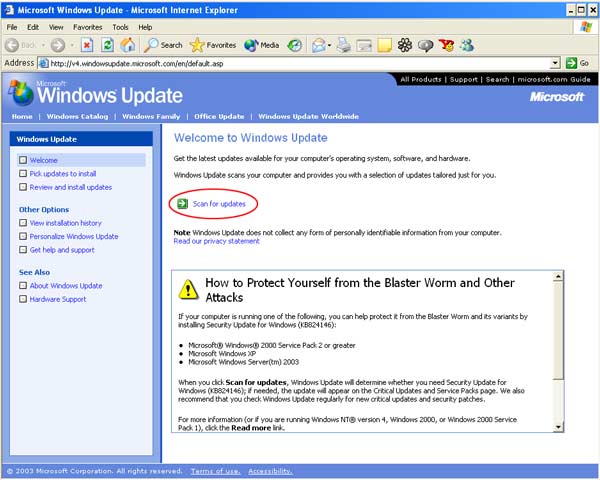Open Hardware Support link
This screenshot has width=600, height=480.
[58, 299]
